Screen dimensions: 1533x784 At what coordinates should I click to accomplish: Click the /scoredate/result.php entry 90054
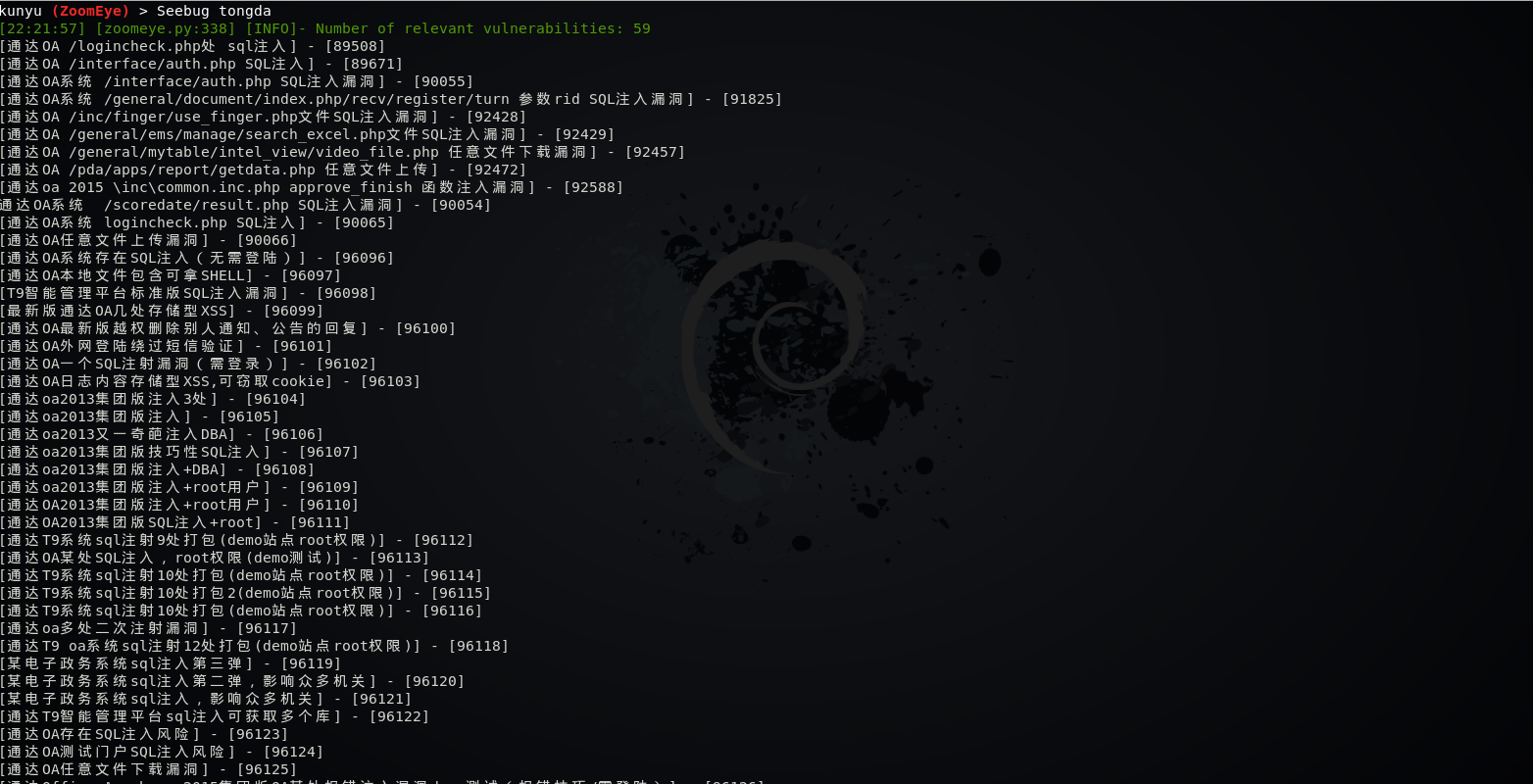(246, 205)
